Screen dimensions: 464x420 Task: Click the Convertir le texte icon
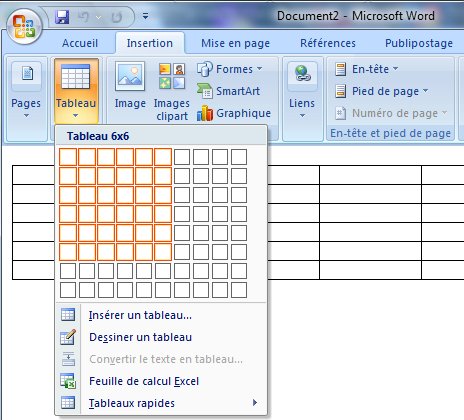point(68,359)
